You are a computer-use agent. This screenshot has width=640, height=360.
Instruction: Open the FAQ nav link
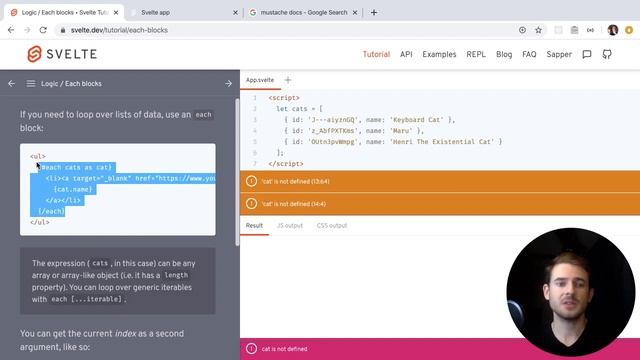[x=529, y=54]
